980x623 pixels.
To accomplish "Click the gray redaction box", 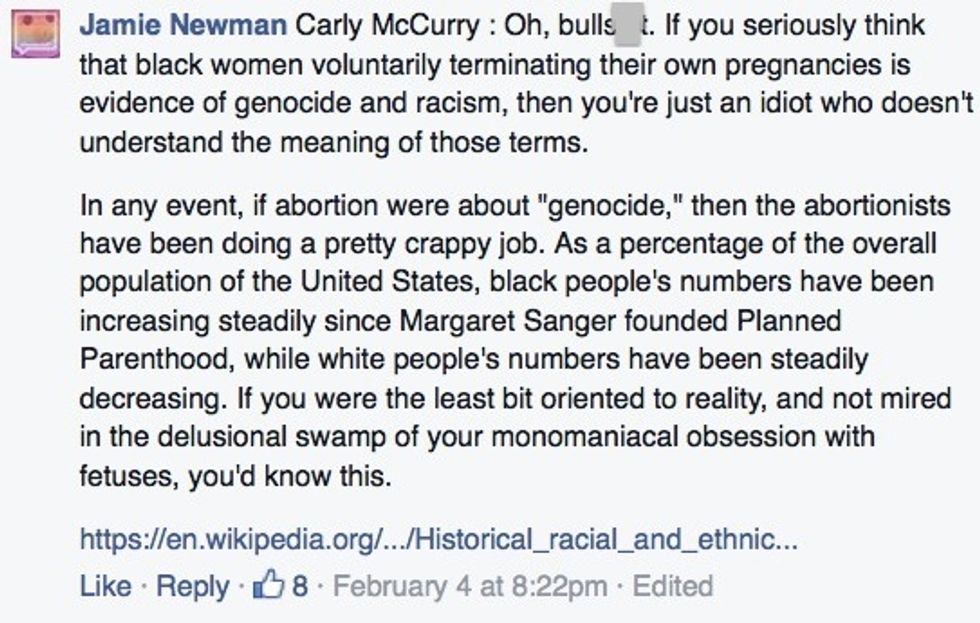I will [626, 25].
